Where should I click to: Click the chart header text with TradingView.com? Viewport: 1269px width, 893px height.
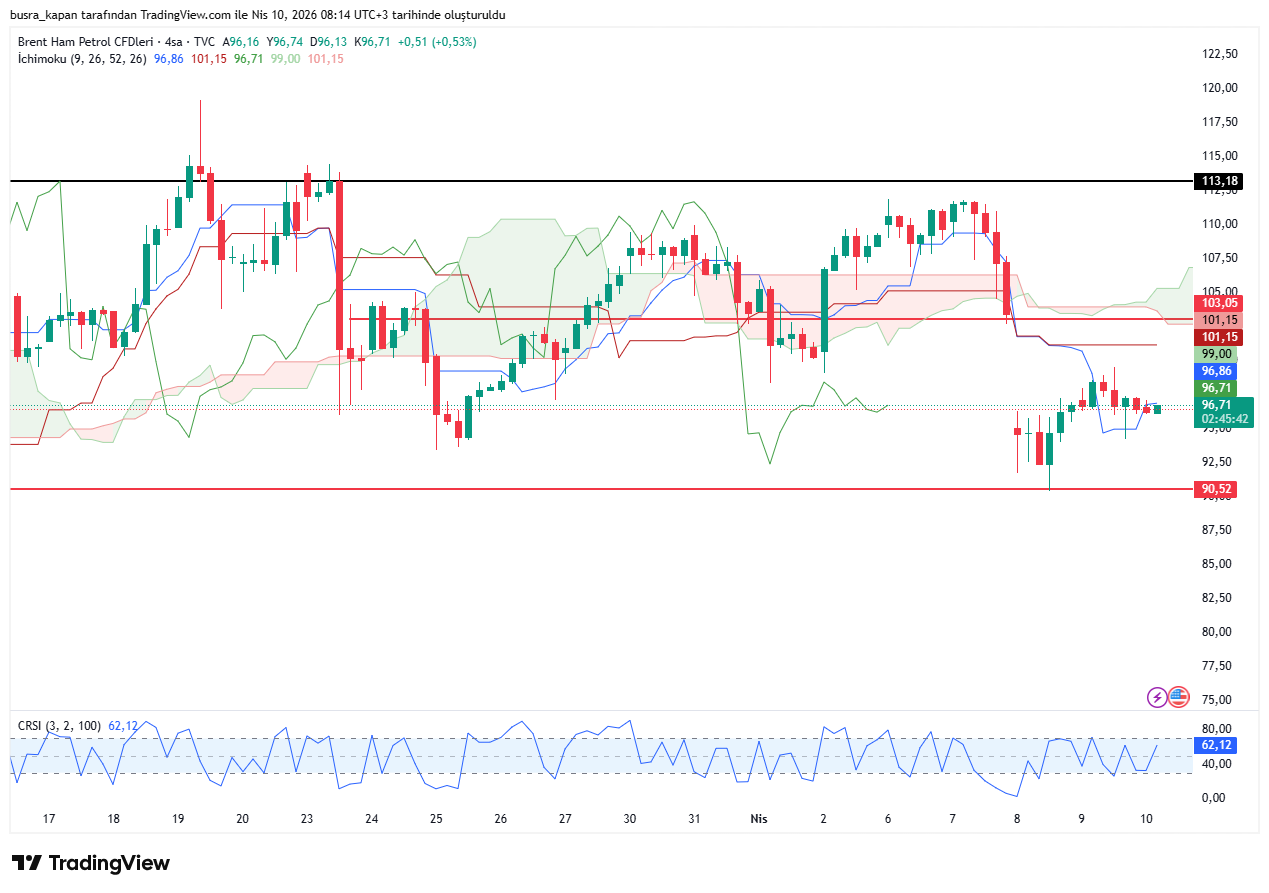click(x=258, y=15)
